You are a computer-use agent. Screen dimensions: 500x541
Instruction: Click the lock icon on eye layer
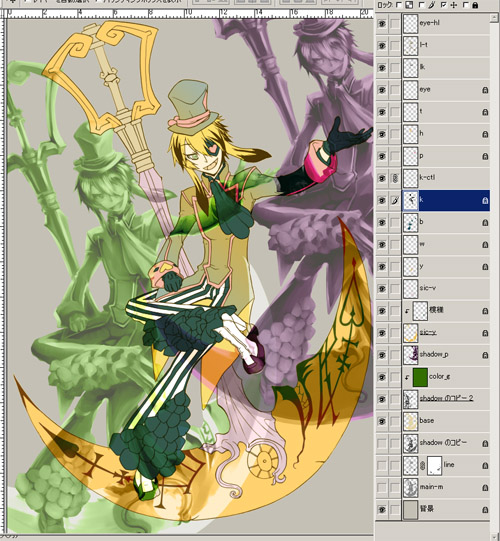click(x=485, y=90)
